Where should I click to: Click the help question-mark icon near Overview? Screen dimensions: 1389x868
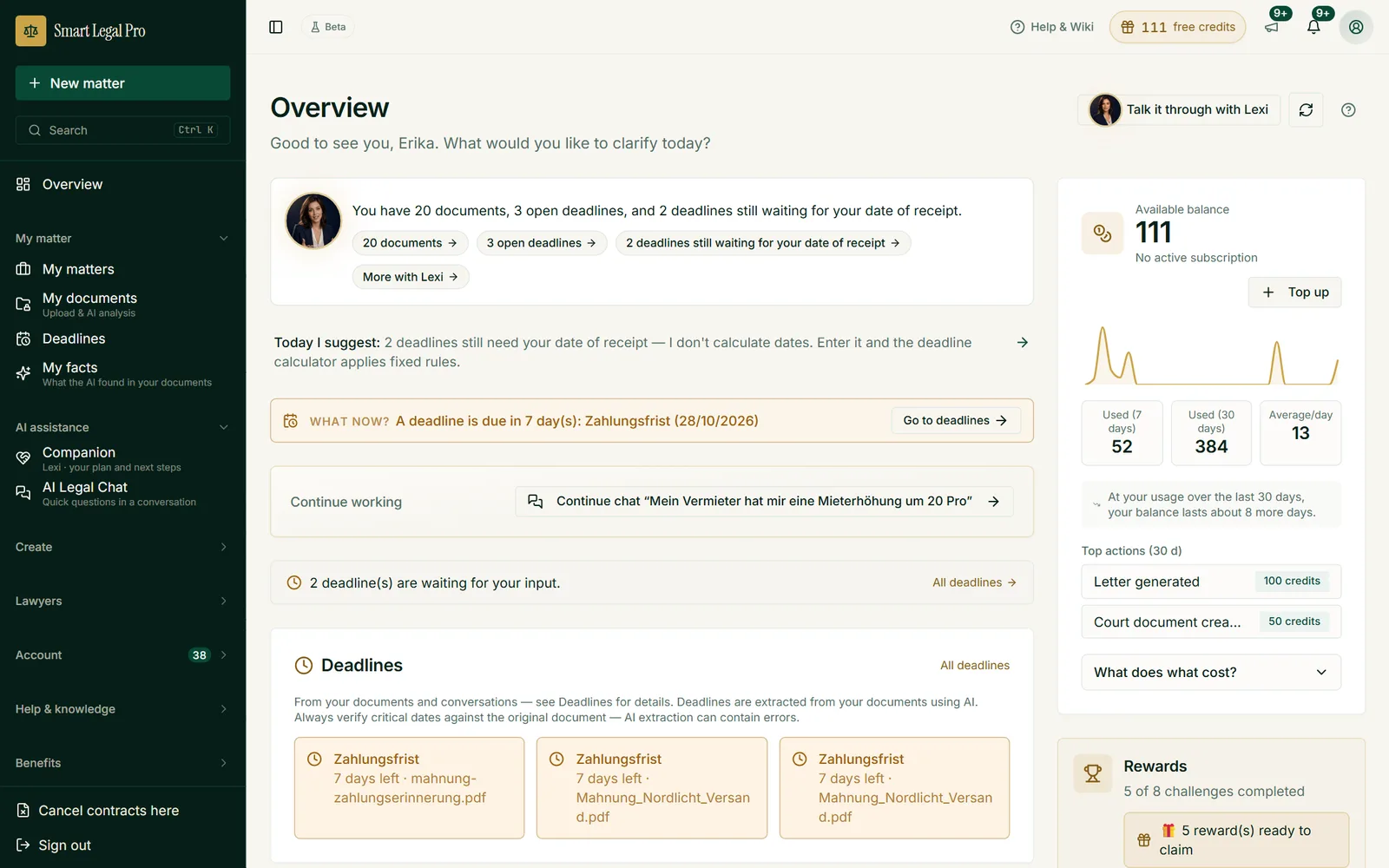coord(1348,110)
